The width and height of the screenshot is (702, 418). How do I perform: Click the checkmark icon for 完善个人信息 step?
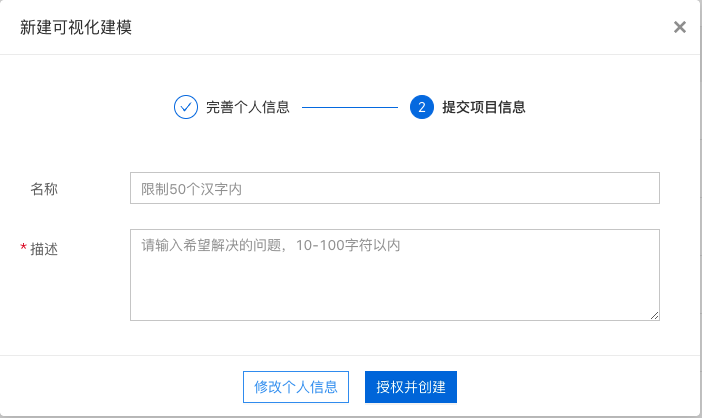pyautogui.click(x=186, y=107)
